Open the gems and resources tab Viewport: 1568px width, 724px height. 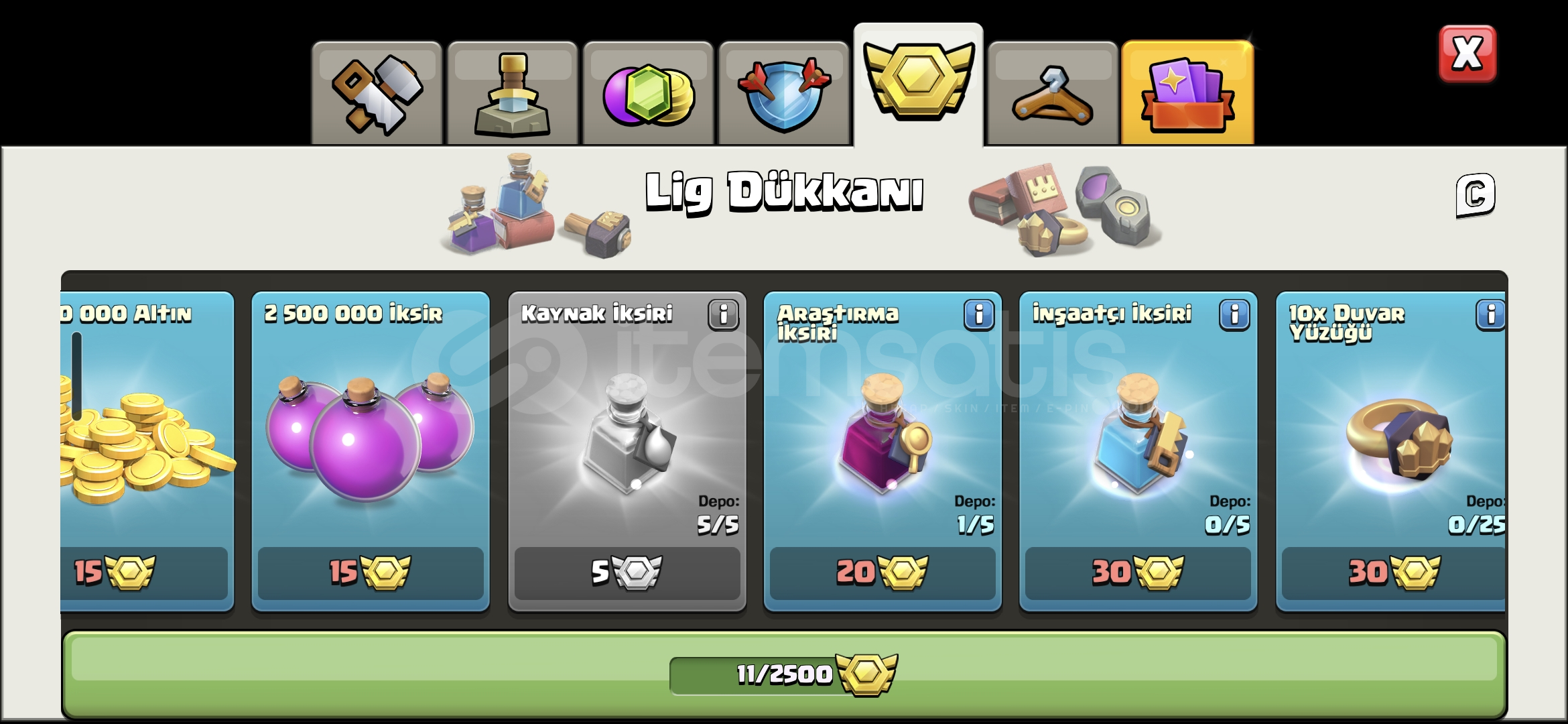click(648, 94)
